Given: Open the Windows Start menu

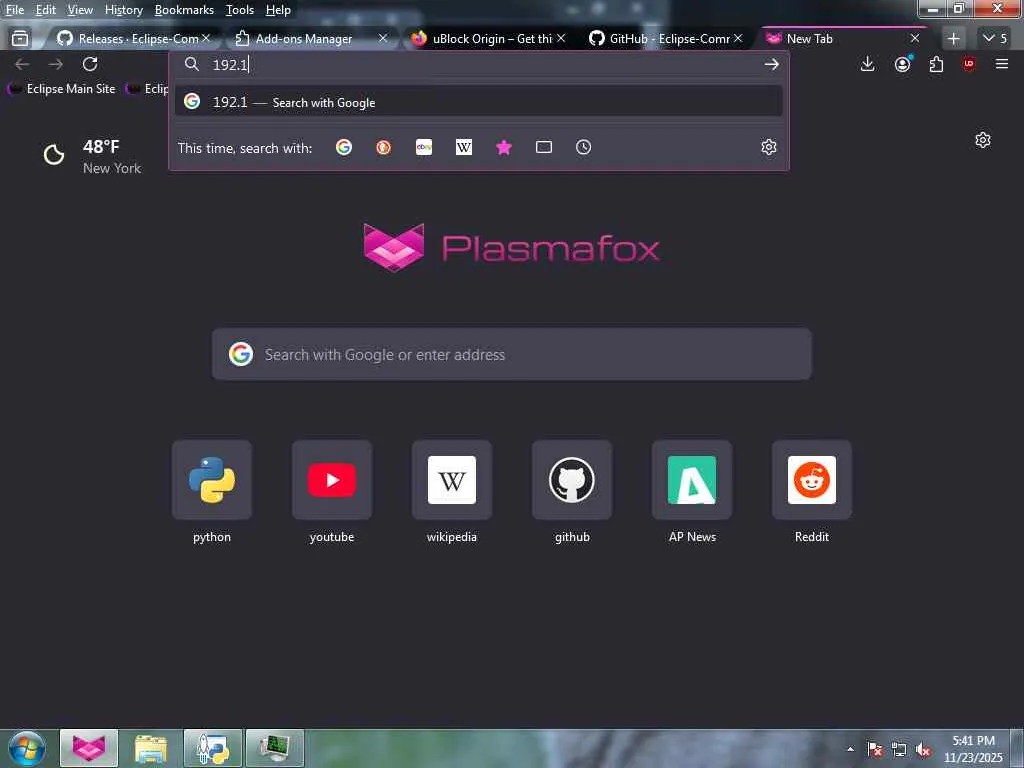Looking at the screenshot, I should pyautogui.click(x=27, y=748).
